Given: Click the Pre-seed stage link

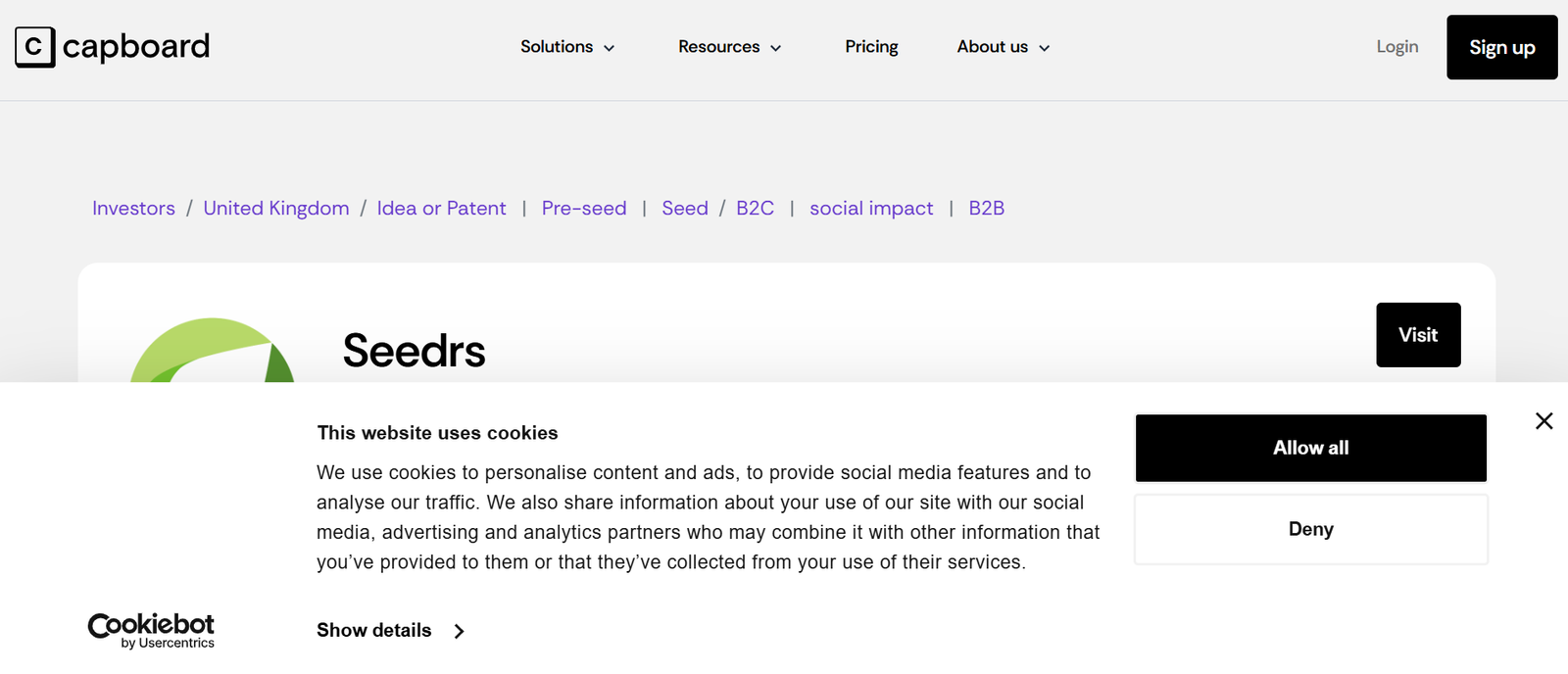Looking at the screenshot, I should [584, 209].
